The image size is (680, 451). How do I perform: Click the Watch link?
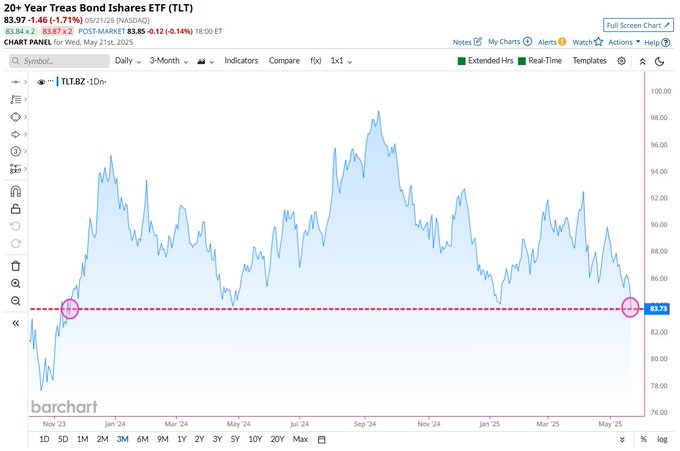click(x=582, y=42)
